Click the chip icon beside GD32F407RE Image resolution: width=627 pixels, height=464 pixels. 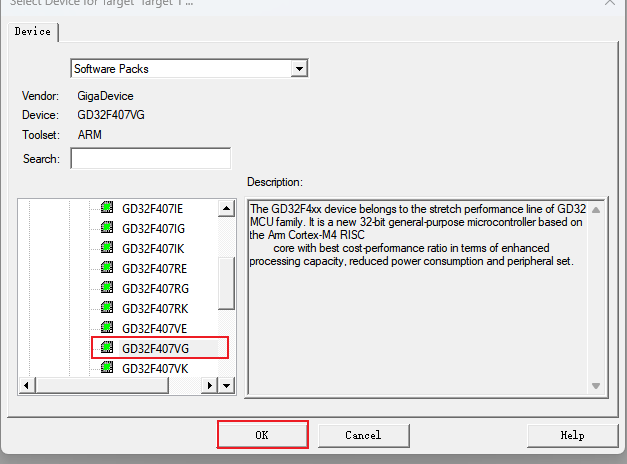click(107, 267)
